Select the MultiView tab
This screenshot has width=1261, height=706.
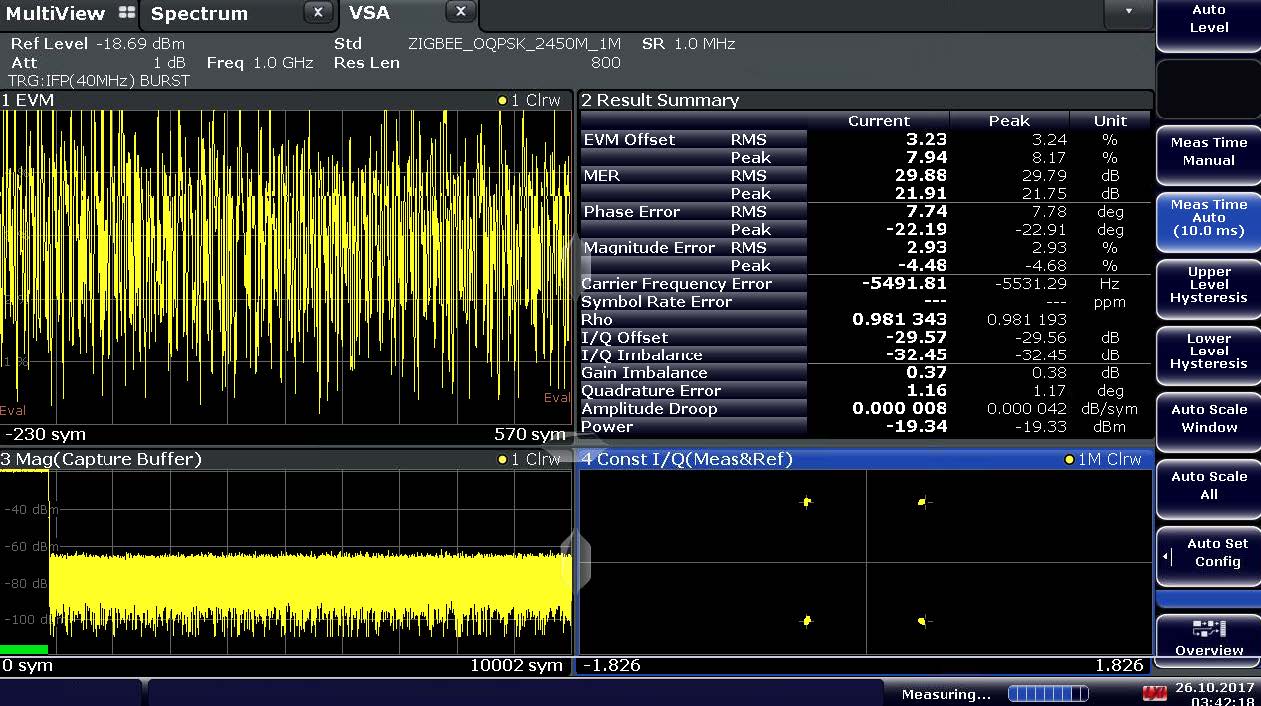55,14
